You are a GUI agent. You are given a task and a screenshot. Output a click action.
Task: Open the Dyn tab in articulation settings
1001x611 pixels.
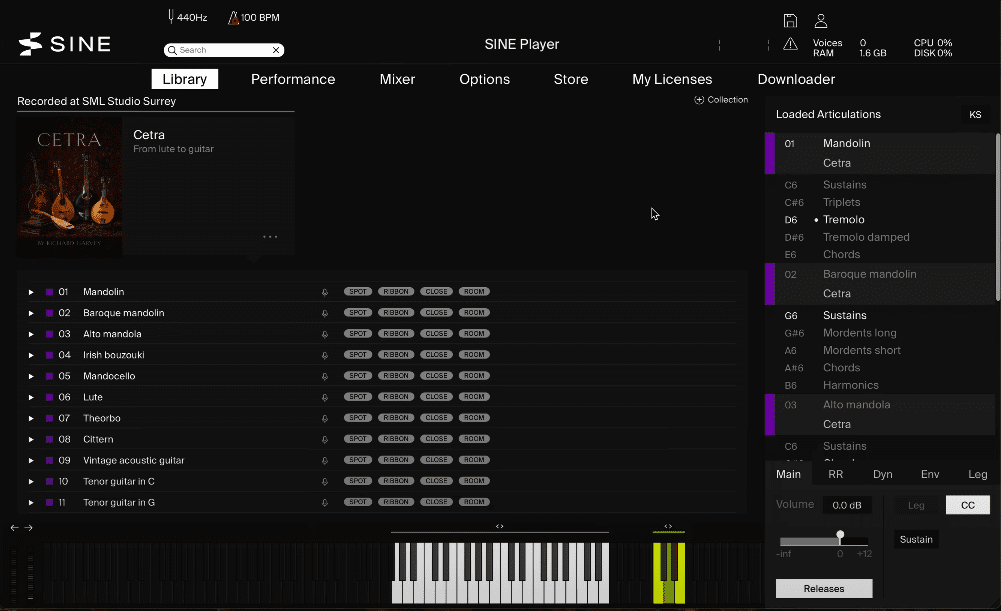pyautogui.click(x=882, y=474)
